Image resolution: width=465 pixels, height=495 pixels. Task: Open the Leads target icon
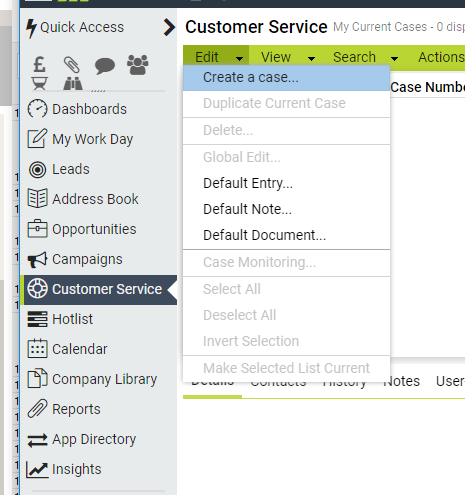[x=37, y=169]
